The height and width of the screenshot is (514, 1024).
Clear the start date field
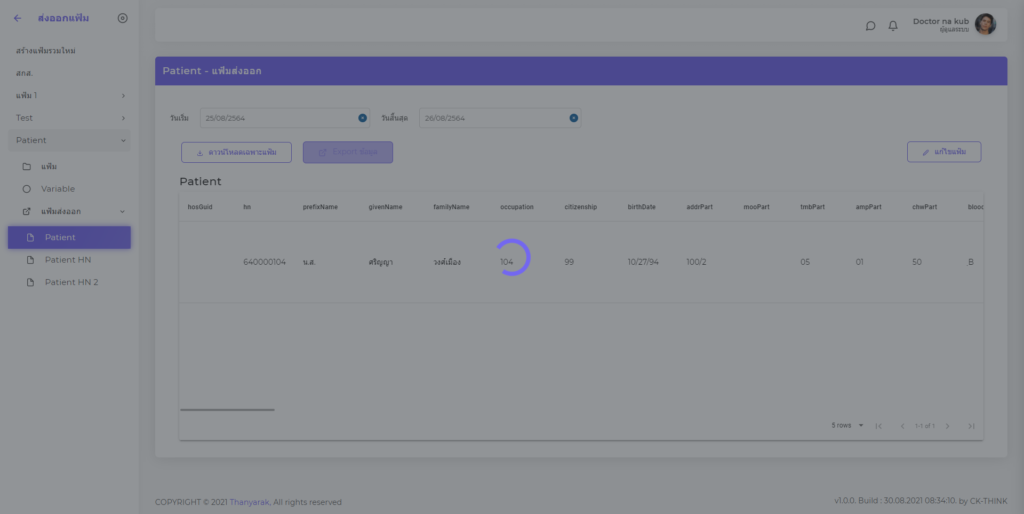[362, 118]
